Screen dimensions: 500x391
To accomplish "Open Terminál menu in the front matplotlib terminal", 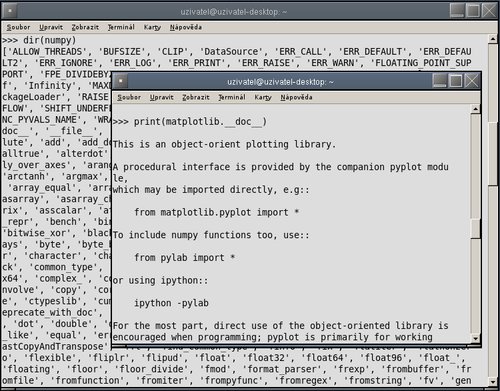I will 232,97.
